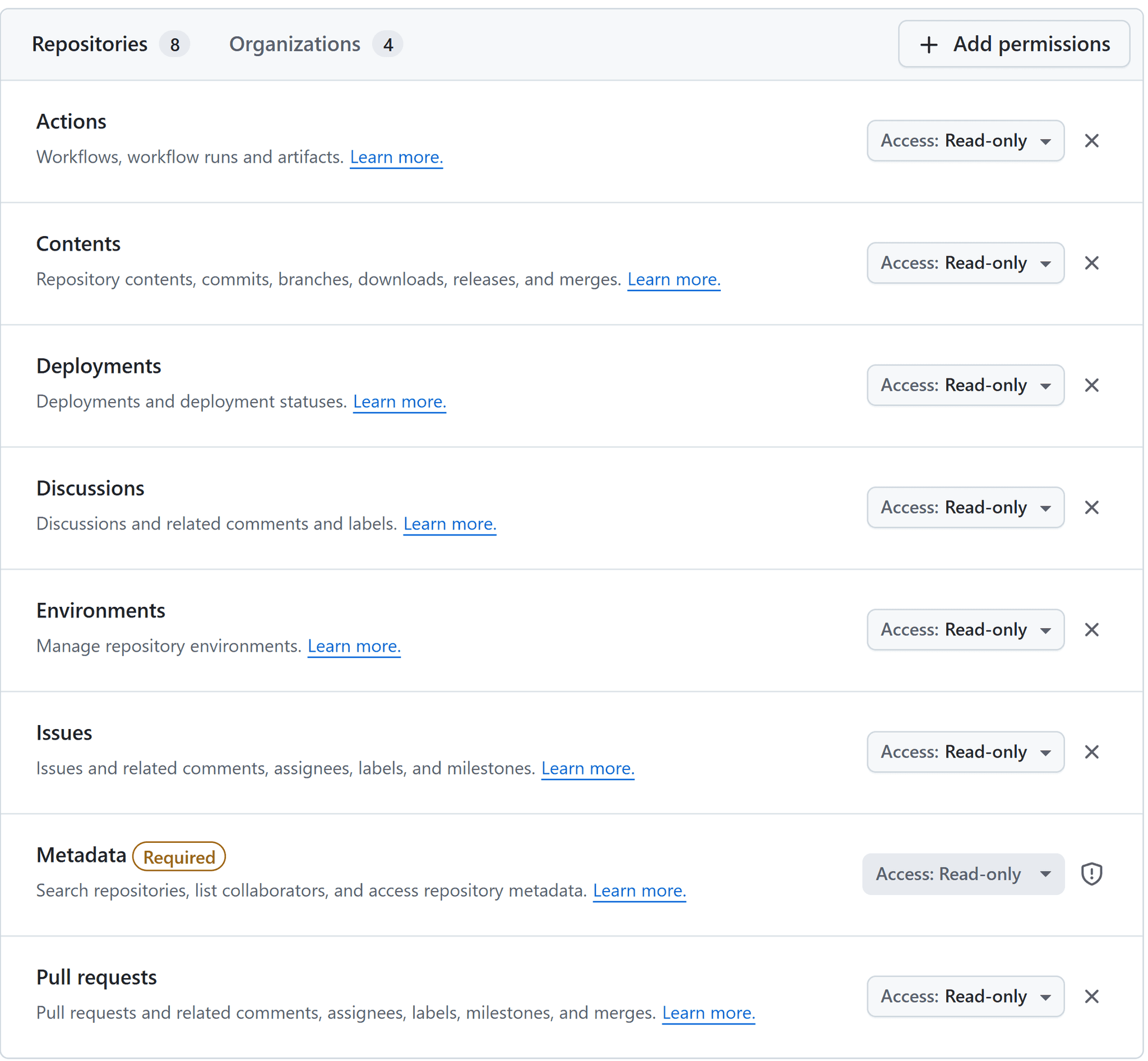The height and width of the screenshot is (1061, 1148).
Task: Remove the Environments permission with its X icon
Action: pos(1091,630)
